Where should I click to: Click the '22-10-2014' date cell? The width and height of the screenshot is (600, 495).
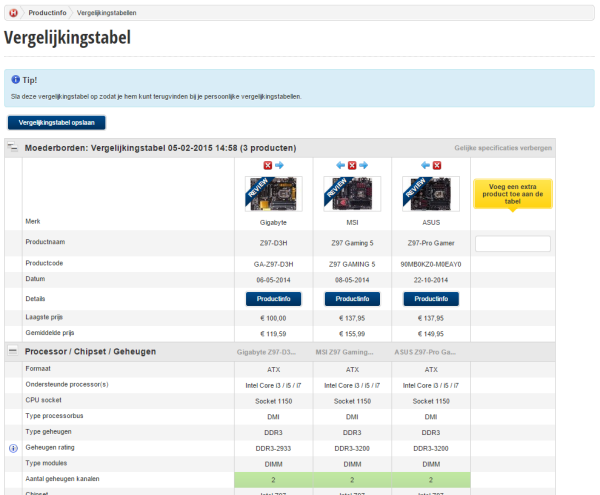[431, 280]
